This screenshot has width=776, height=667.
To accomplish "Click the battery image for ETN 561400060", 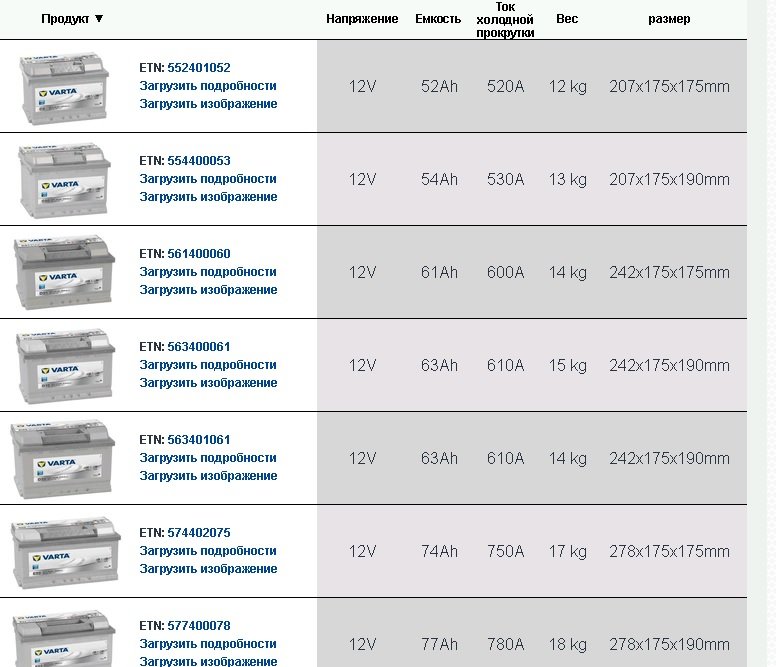I will point(64,272).
